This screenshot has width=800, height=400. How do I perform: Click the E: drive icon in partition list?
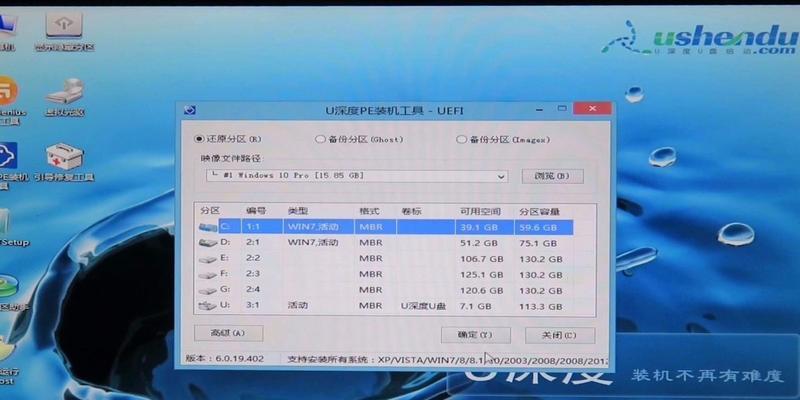click(207, 259)
